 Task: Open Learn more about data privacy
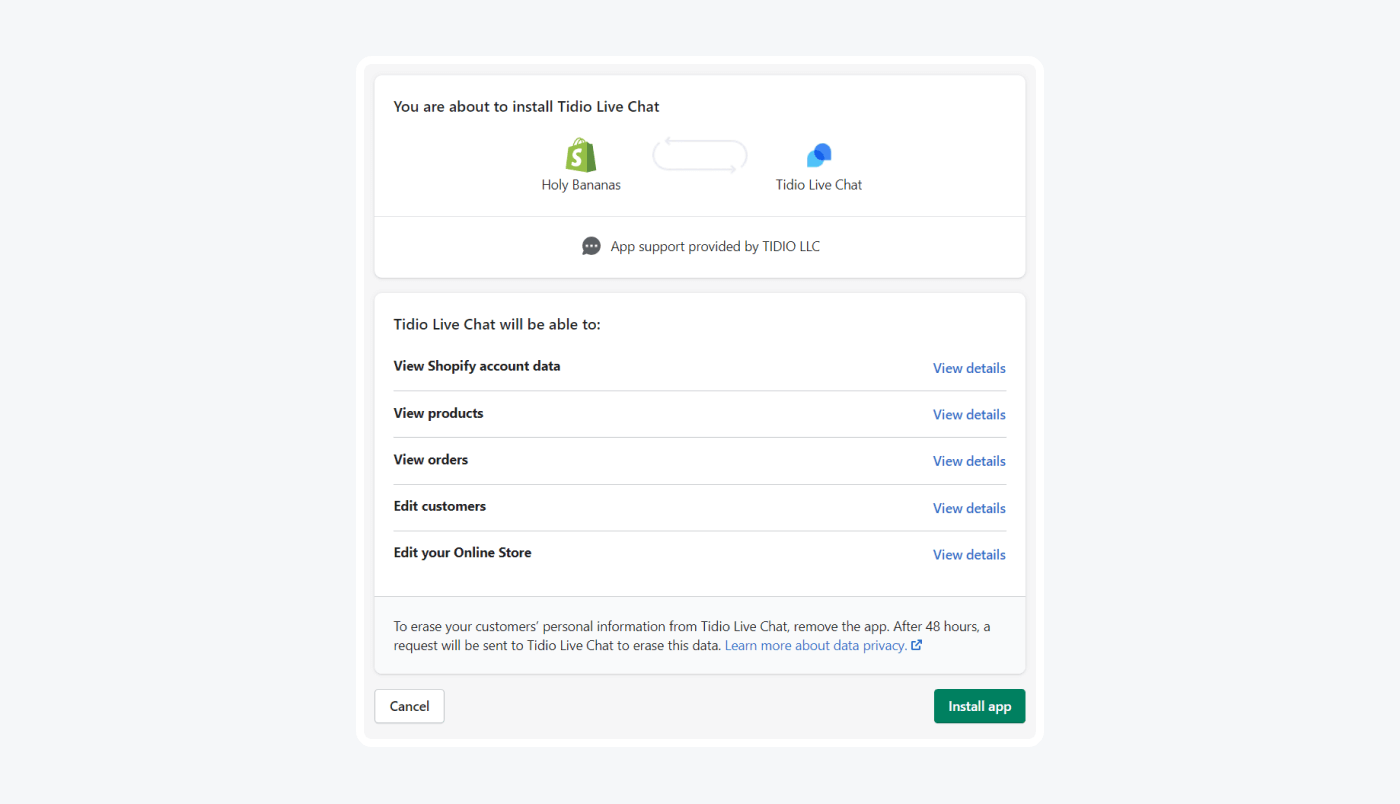814,645
